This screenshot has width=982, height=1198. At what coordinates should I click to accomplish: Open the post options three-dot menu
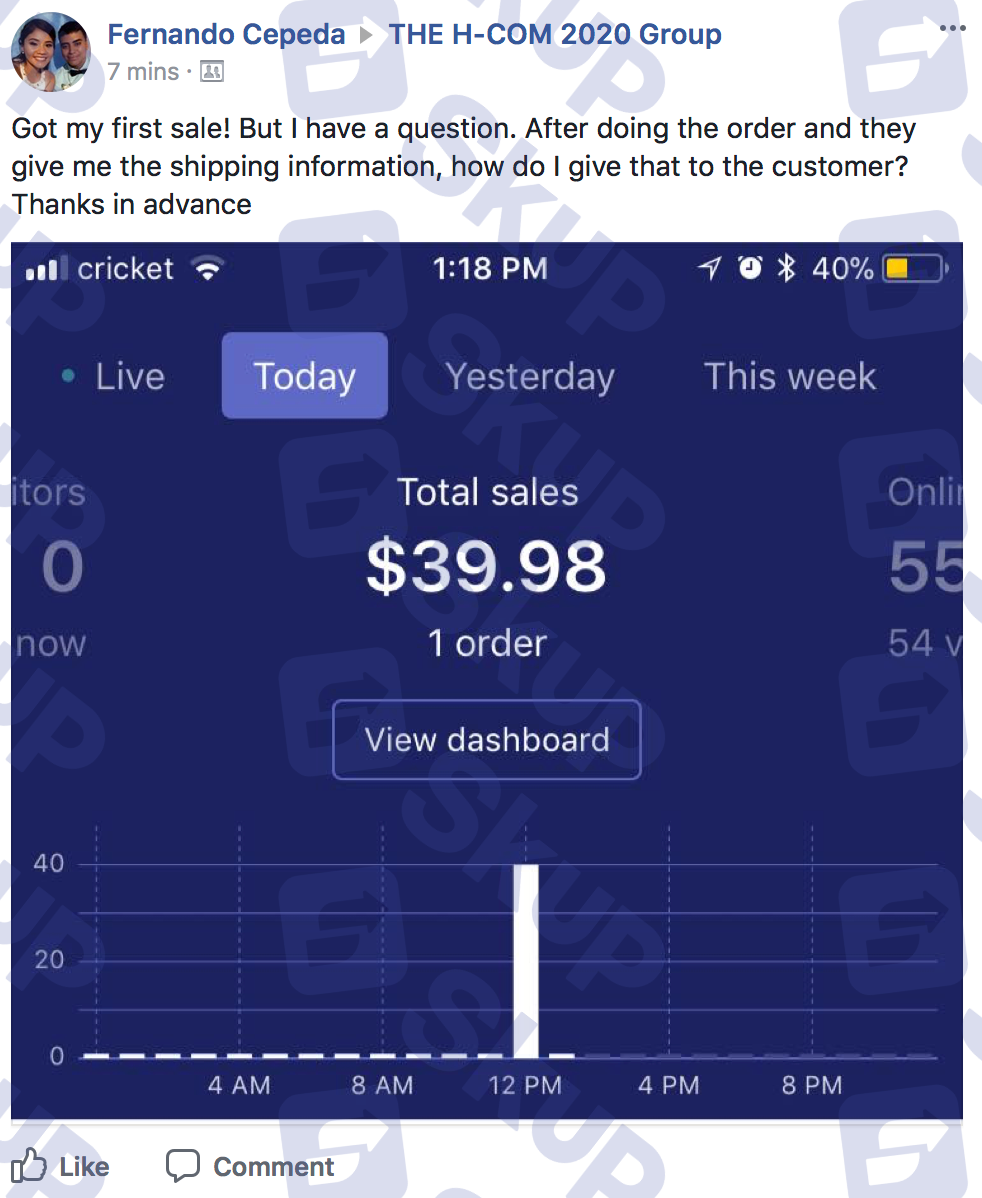pos(952,28)
